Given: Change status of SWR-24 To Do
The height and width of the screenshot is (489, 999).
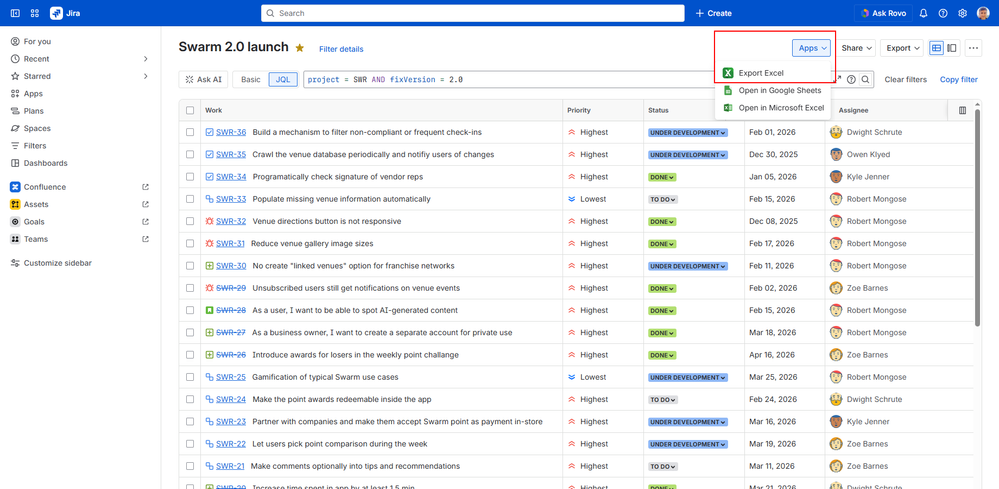Looking at the screenshot, I should 663,400.
